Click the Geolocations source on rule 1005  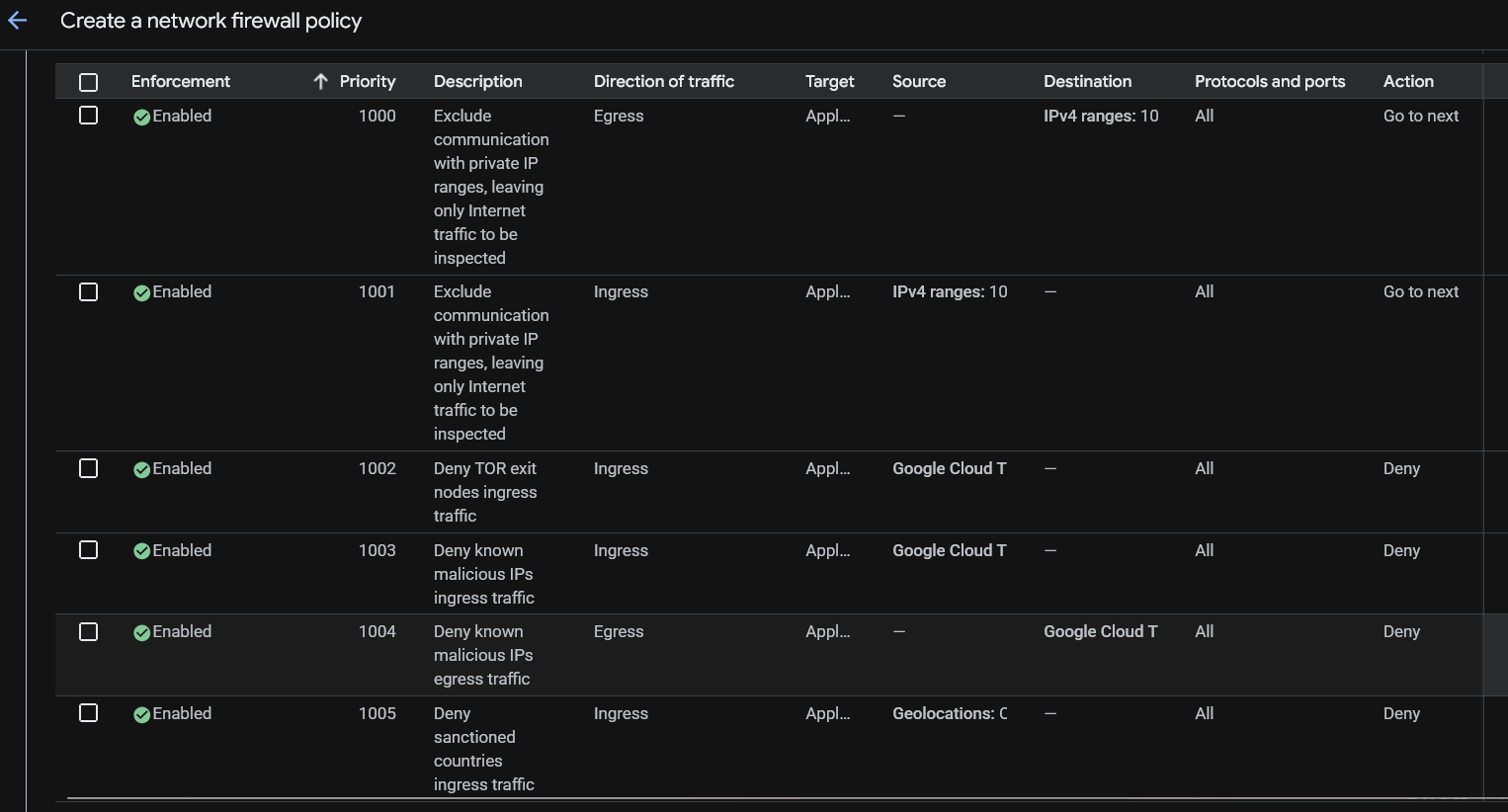949,713
